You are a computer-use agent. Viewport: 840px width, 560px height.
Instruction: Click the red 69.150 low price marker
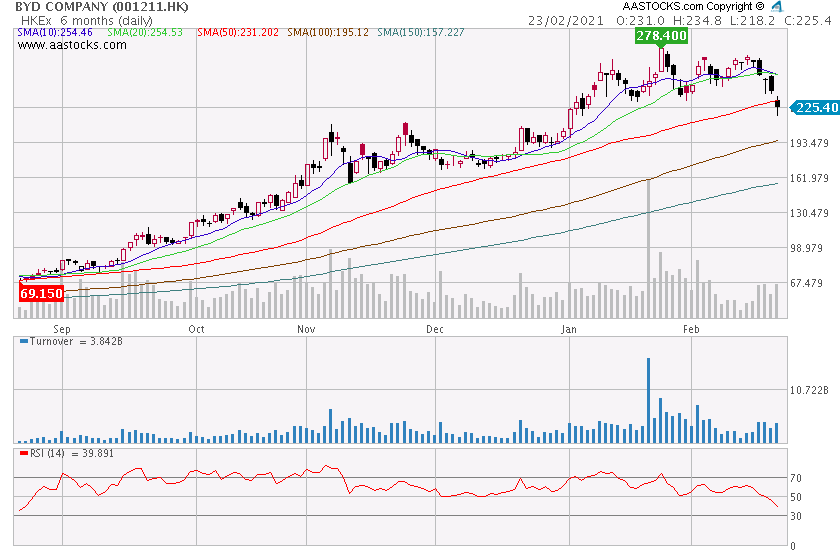41,294
